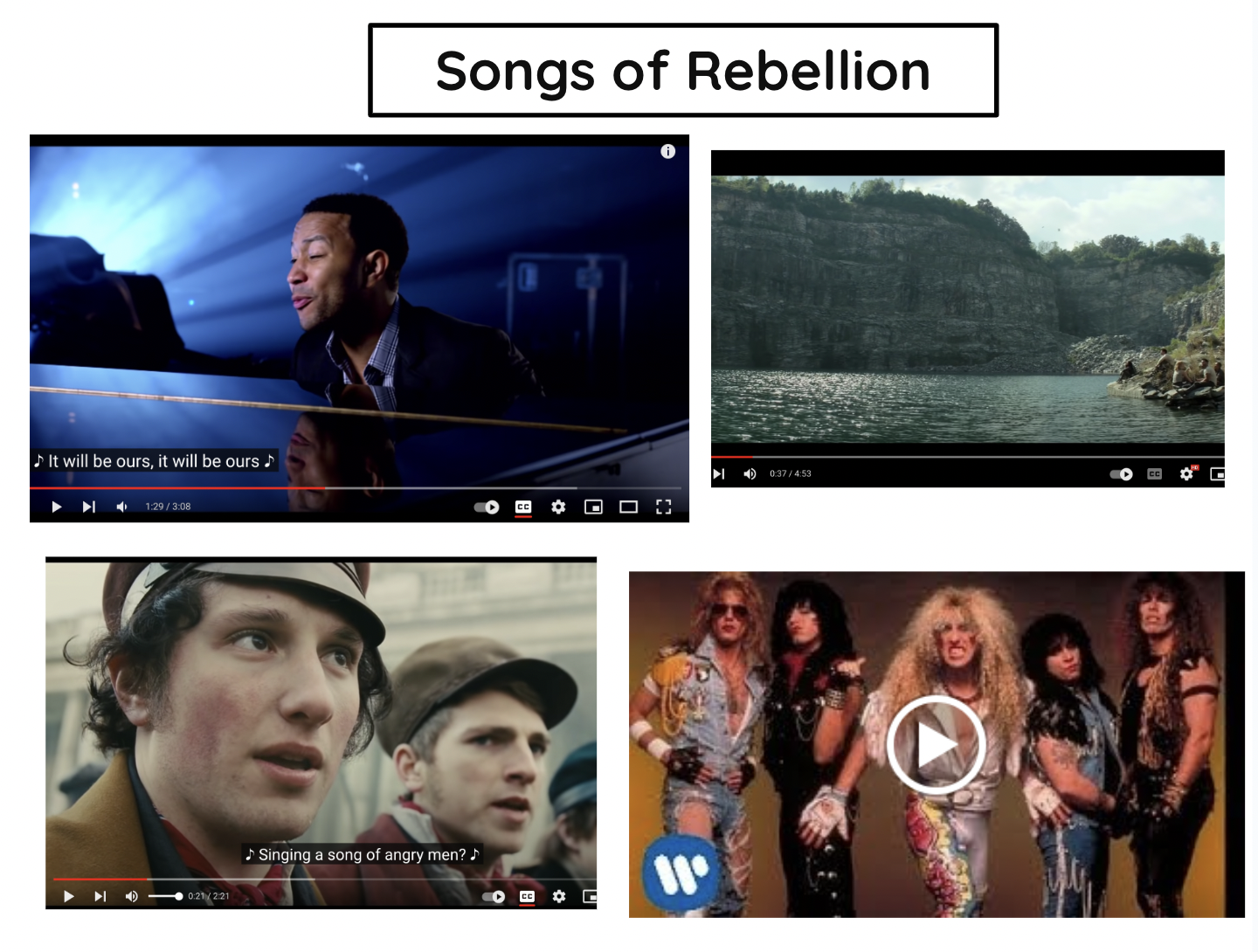Open settings gear on the piano video
The image size is (1258, 952).
click(x=558, y=507)
